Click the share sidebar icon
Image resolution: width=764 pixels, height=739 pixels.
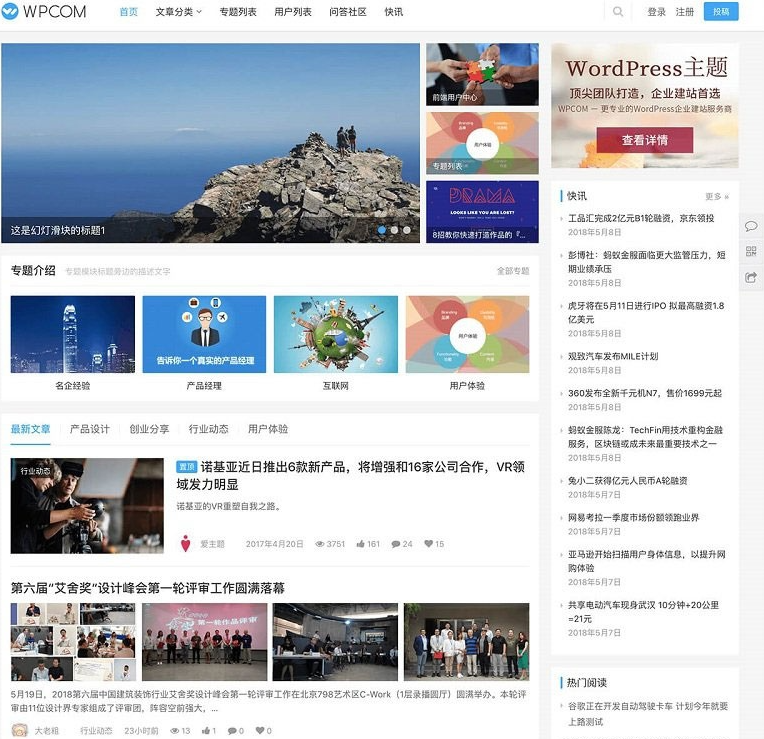tap(751, 278)
